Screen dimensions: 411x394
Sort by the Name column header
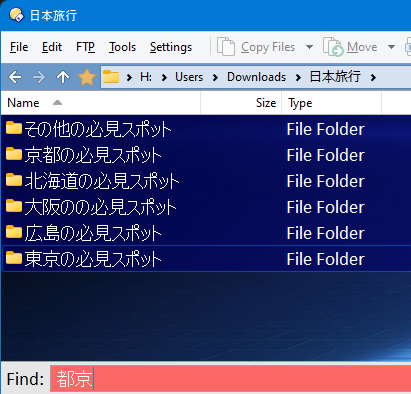[101, 103]
